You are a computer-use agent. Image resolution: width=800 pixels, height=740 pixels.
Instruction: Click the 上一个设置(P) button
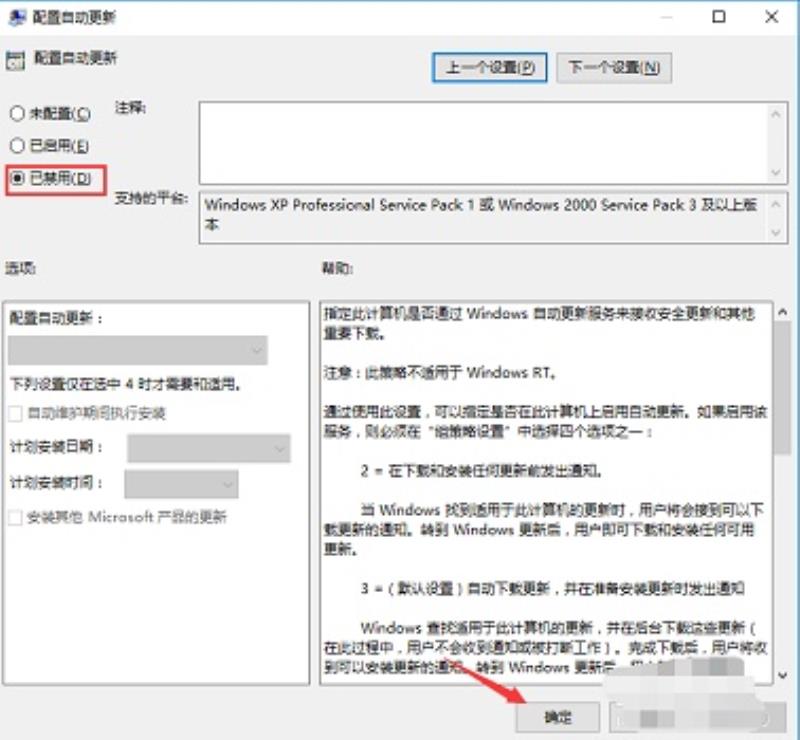click(x=490, y=67)
